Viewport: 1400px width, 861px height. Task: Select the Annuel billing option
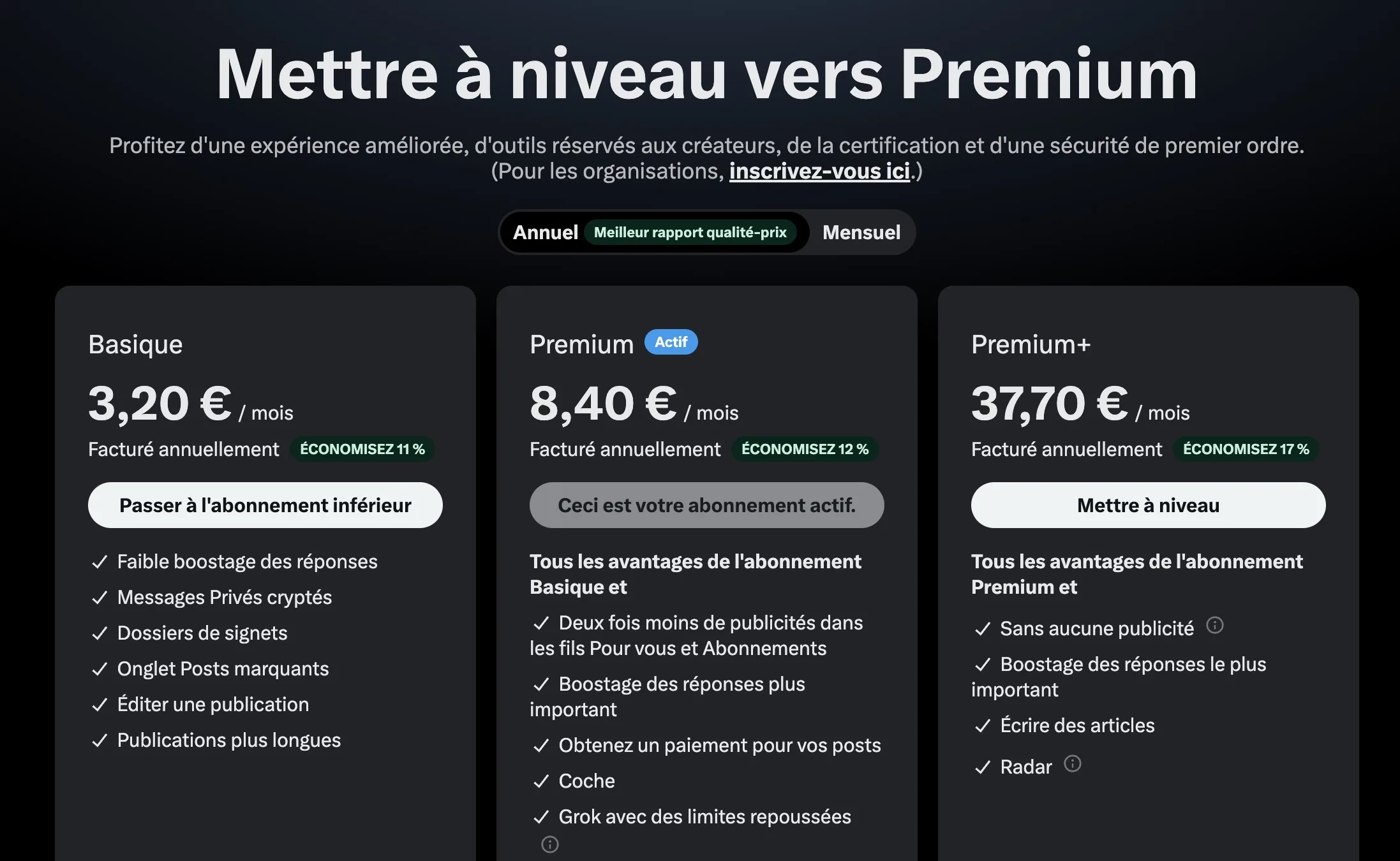click(546, 232)
